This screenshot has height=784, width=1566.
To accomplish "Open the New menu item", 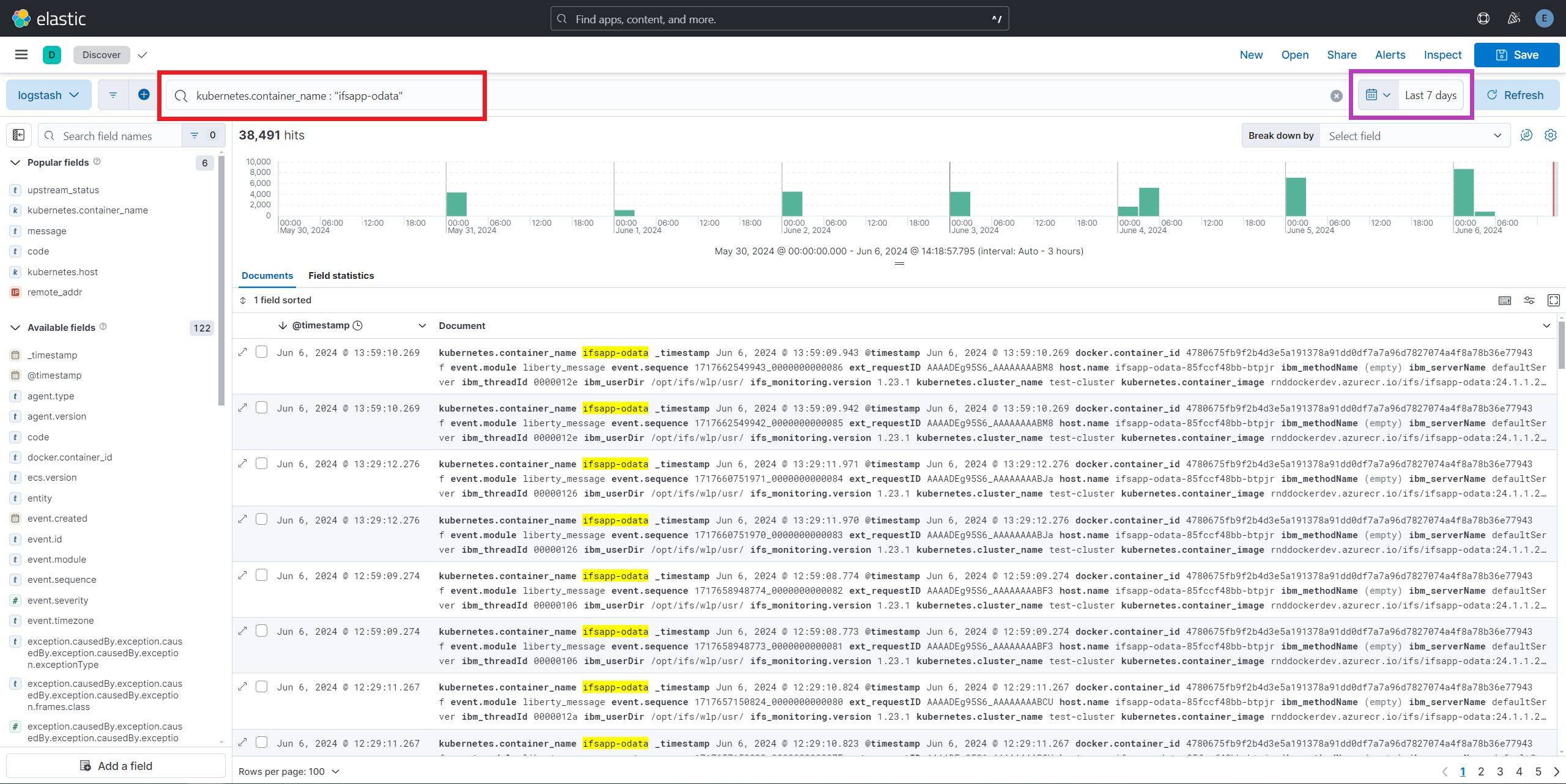I will coord(1250,54).
